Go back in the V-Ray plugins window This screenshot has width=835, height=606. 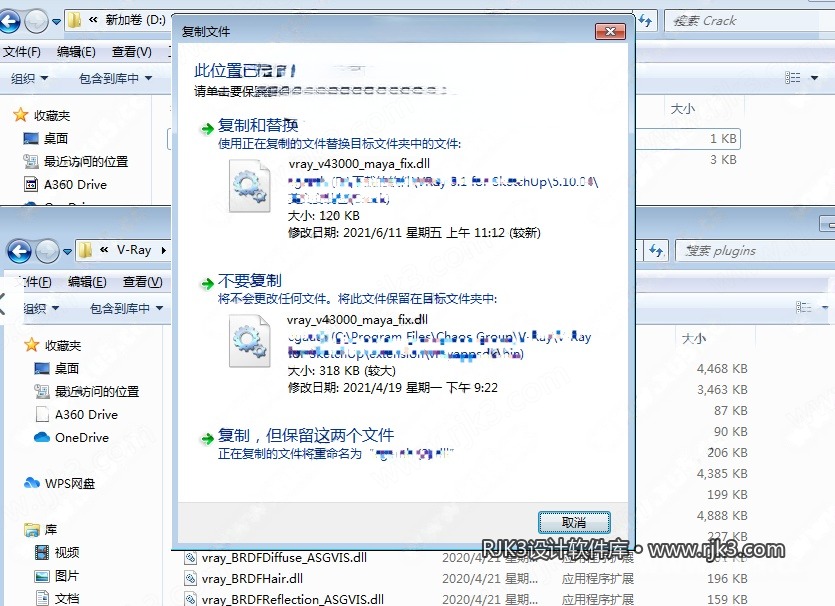pos(19,251)
